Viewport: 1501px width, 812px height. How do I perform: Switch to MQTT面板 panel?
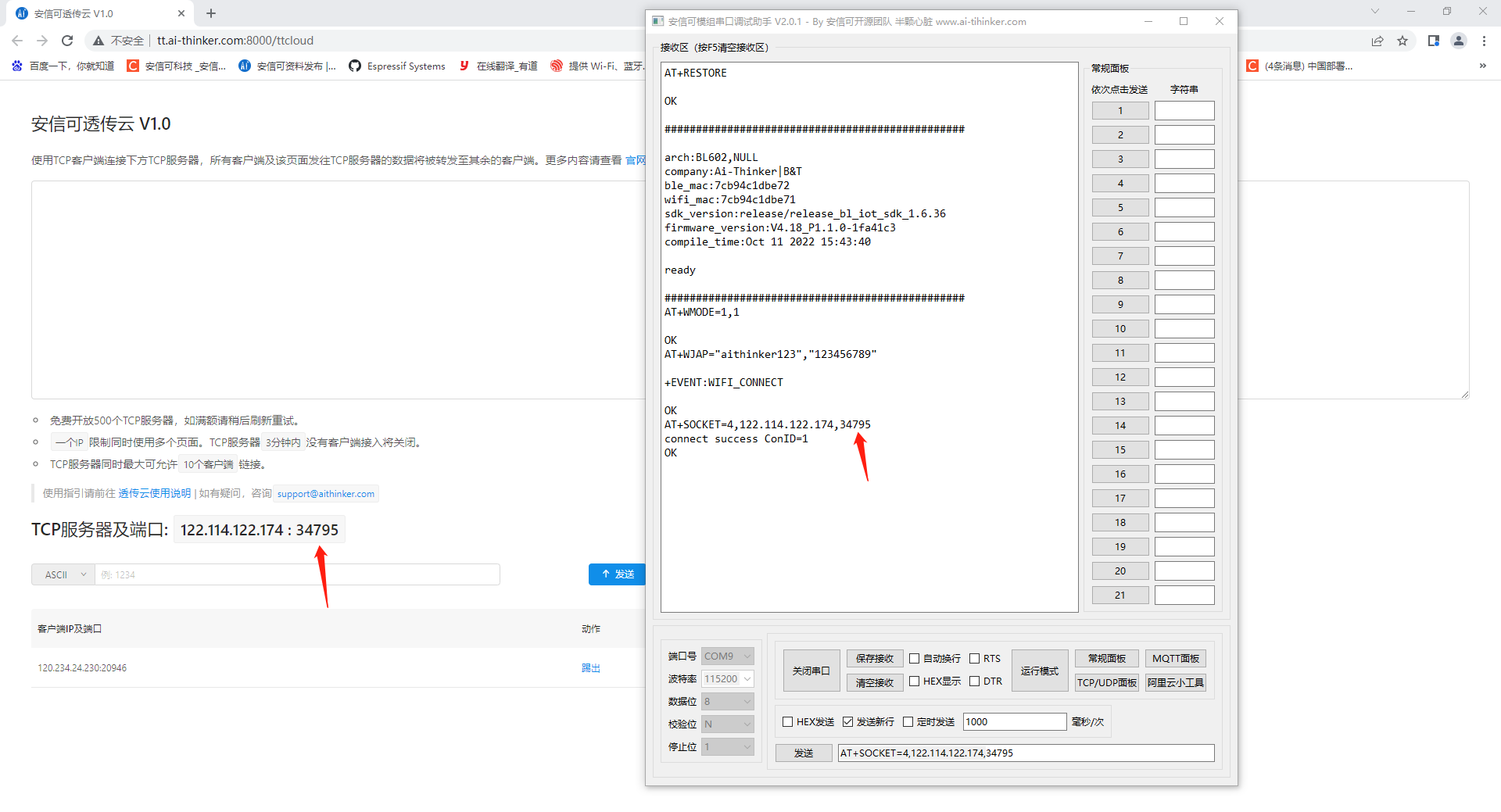pyautogui.click(x=1176, y=659)
